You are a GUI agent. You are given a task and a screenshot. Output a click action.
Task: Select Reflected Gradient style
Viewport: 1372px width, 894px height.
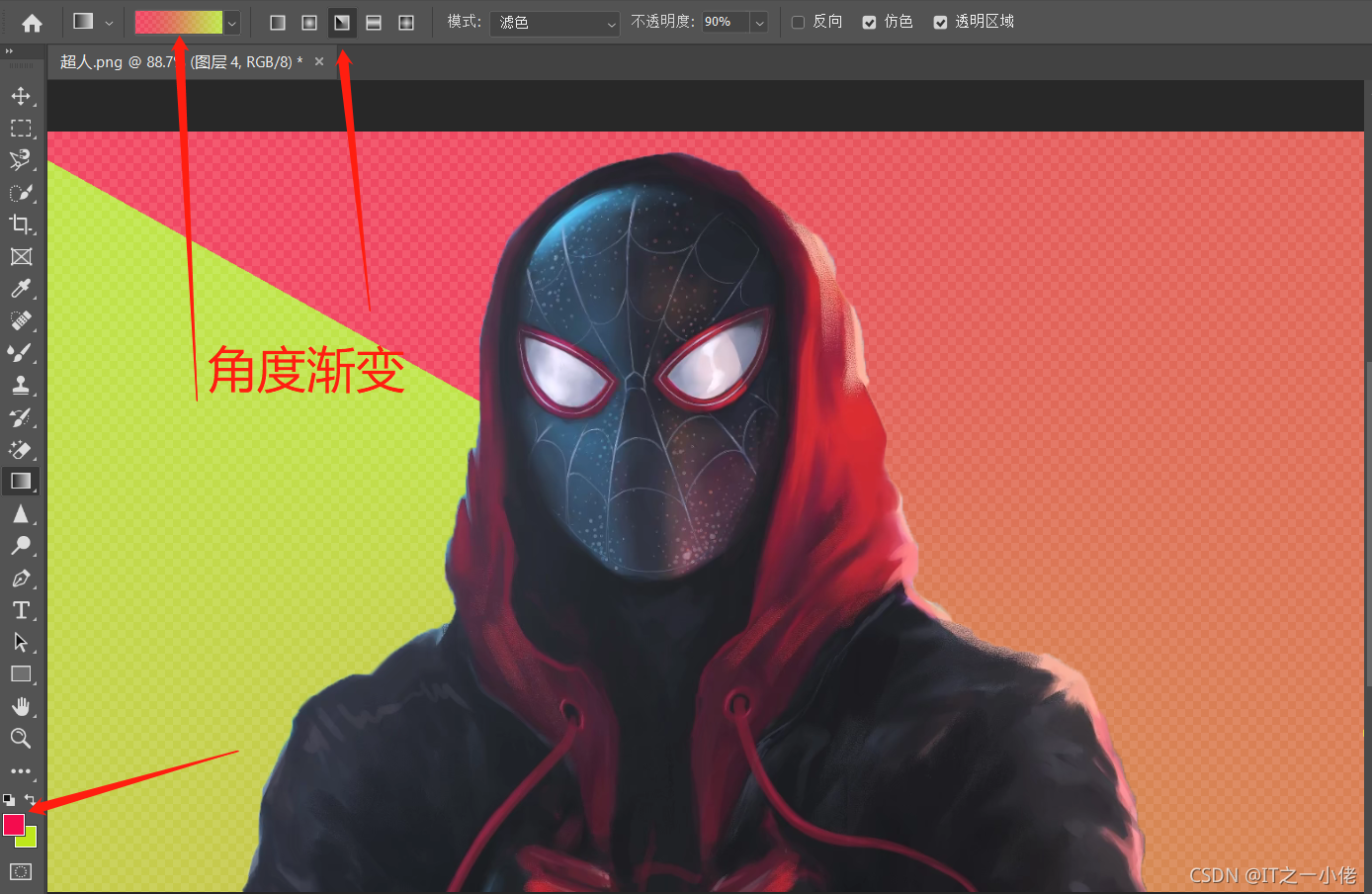(374, 23)
